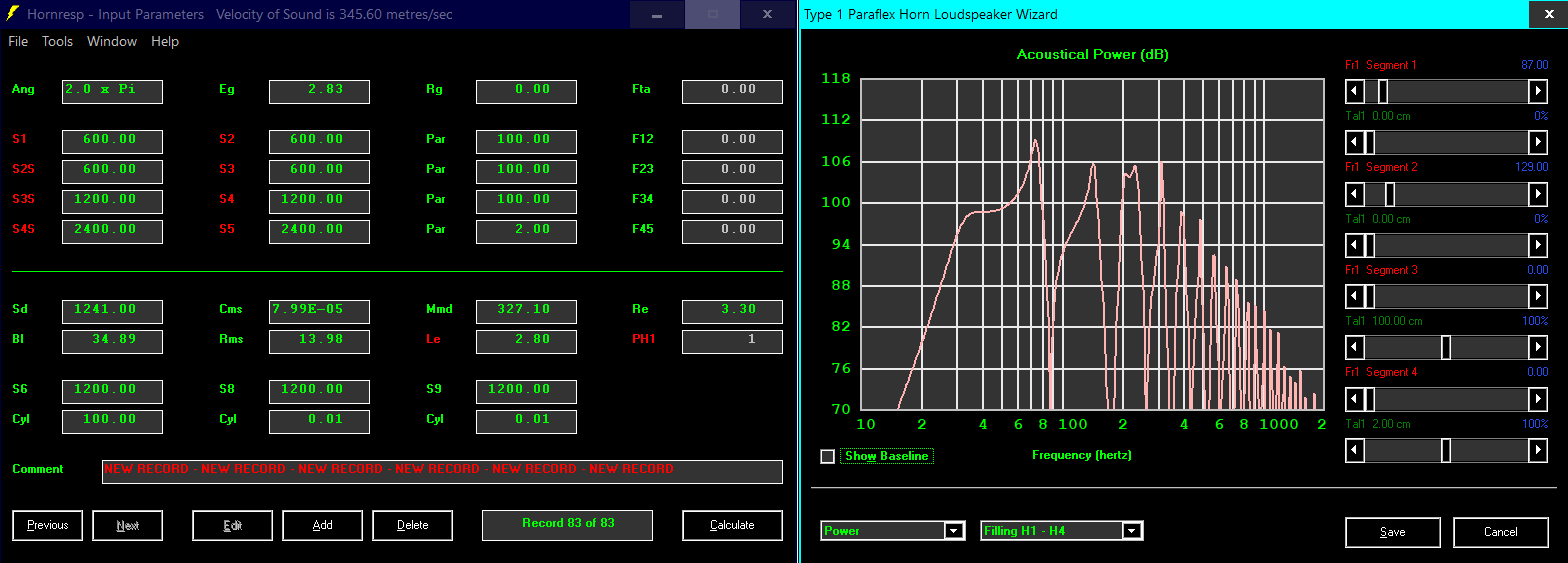Click the Hornresp lightning bolt title bar icon

pyautogui.click(x=12, y=14)
